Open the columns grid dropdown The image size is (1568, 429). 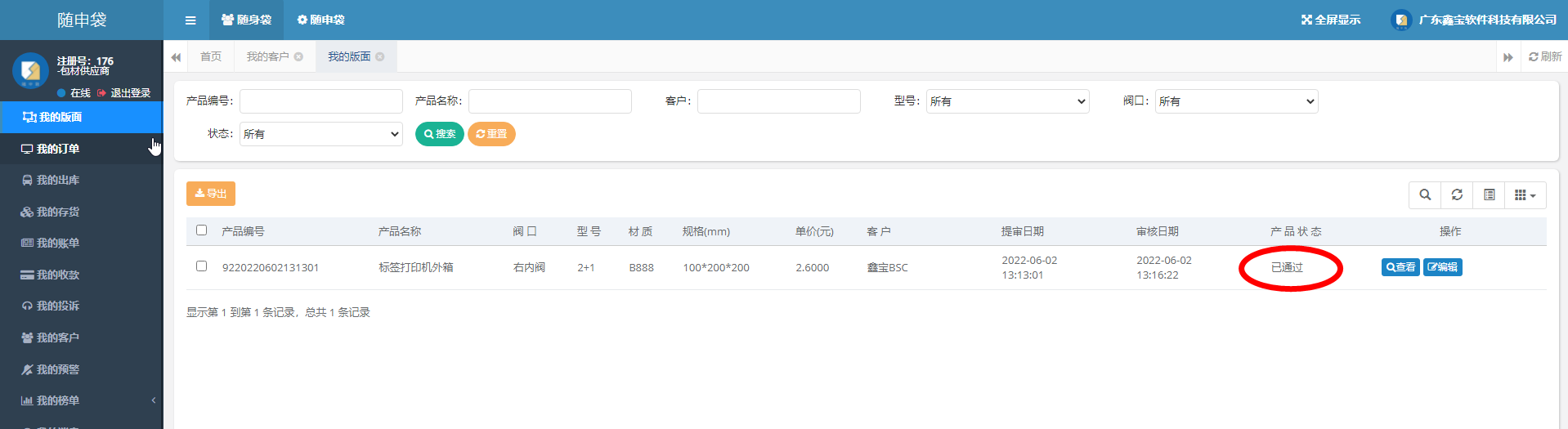click(1525, 194)
